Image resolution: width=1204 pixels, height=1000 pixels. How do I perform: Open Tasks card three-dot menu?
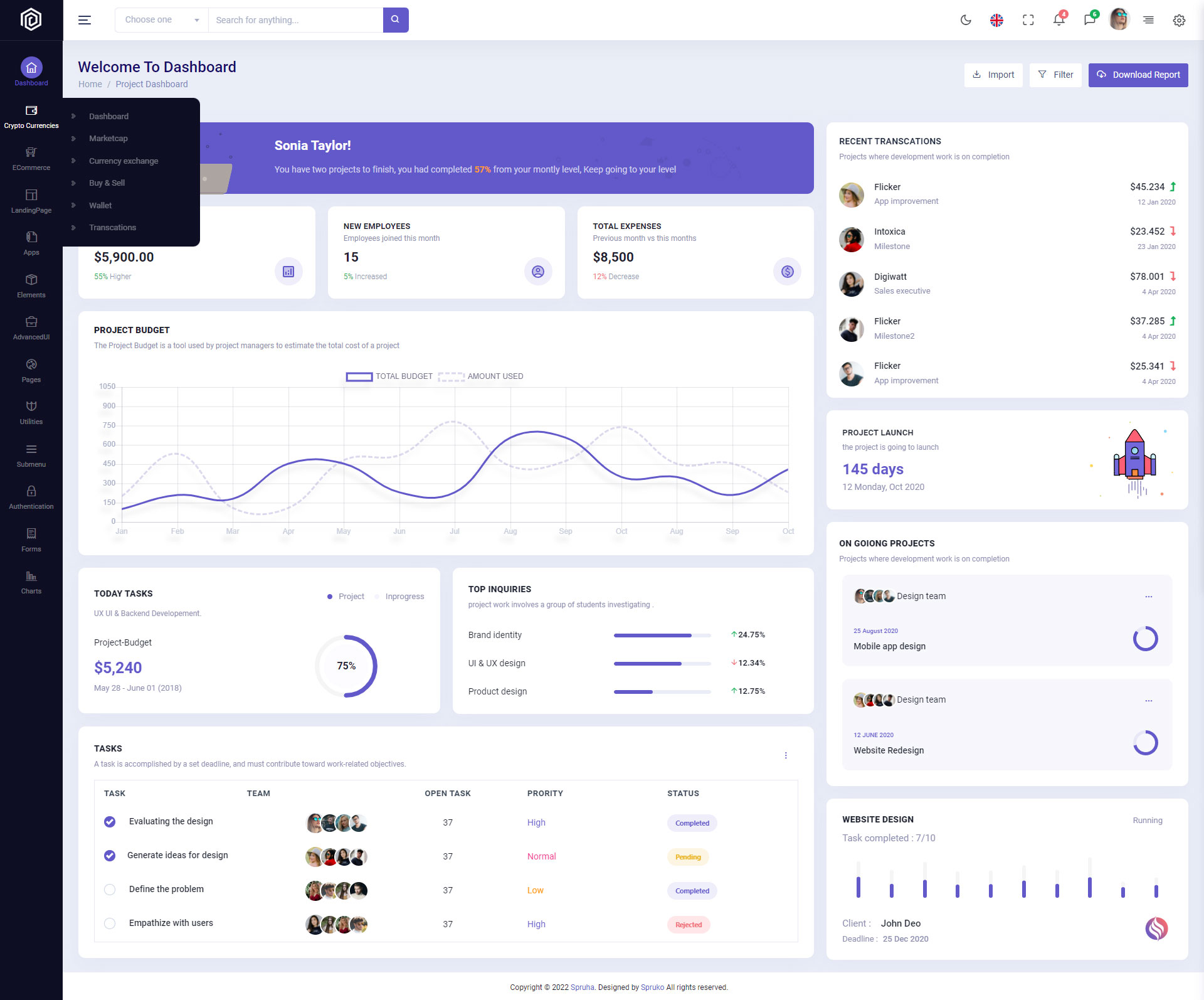tap(786, 755)
